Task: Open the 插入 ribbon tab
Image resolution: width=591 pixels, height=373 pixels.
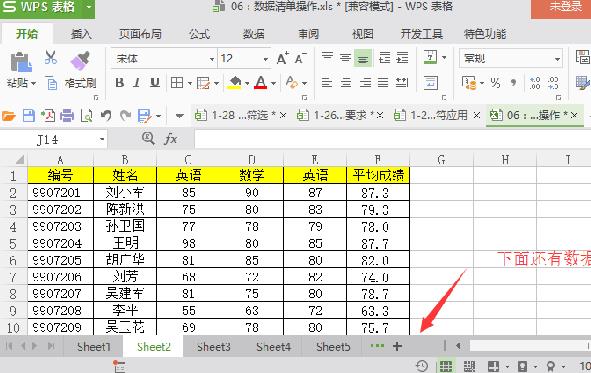Action: point(81,34)
